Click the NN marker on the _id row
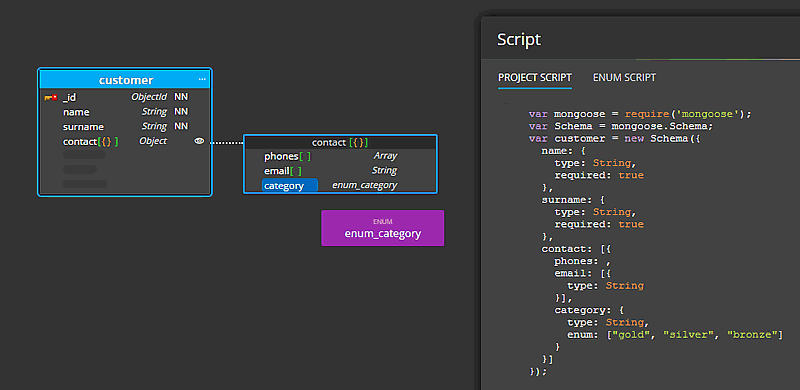800x390 pixels. pos(181,96)
